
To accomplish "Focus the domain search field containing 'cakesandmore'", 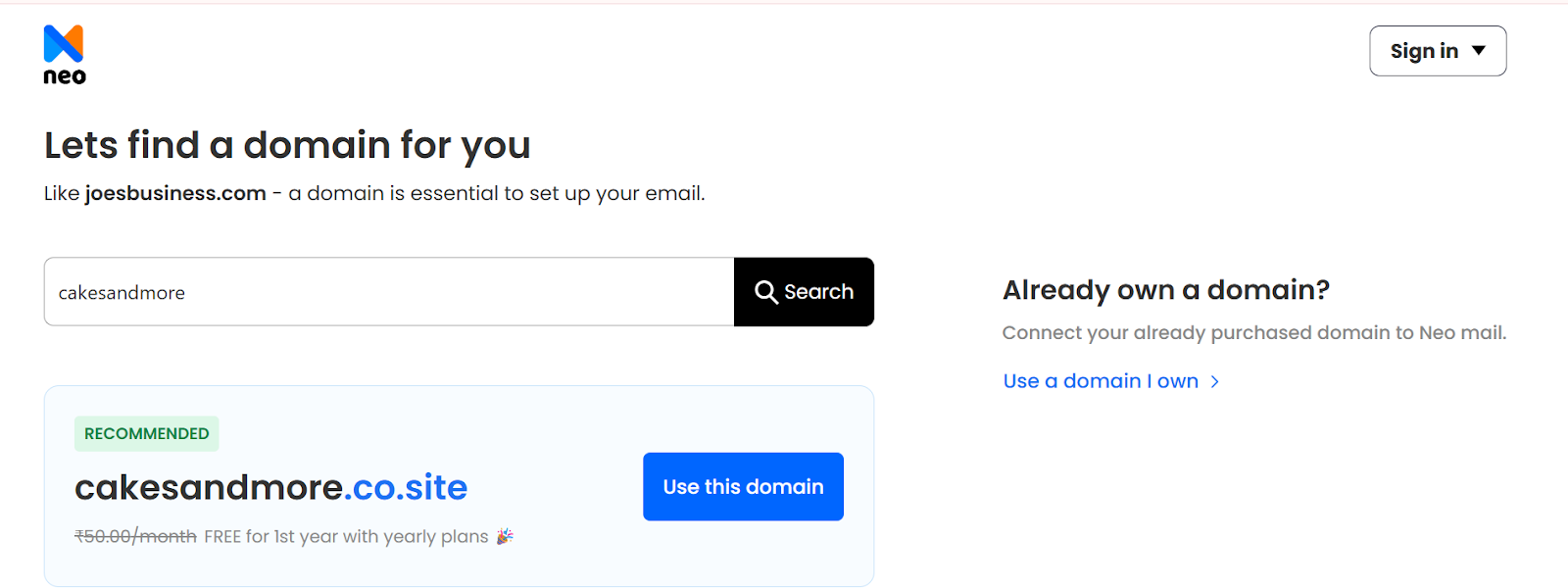I will click(389, 292).
